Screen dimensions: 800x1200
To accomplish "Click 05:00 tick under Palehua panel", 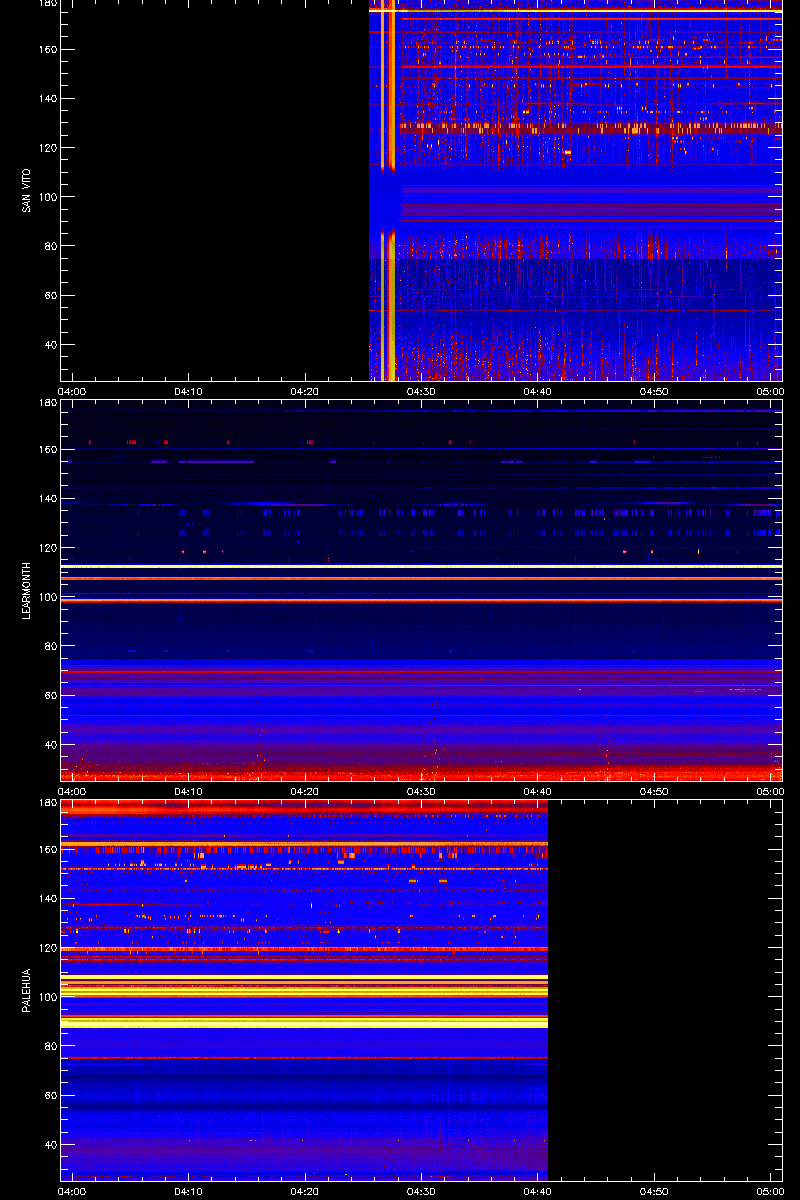I will click(770, 1191).
